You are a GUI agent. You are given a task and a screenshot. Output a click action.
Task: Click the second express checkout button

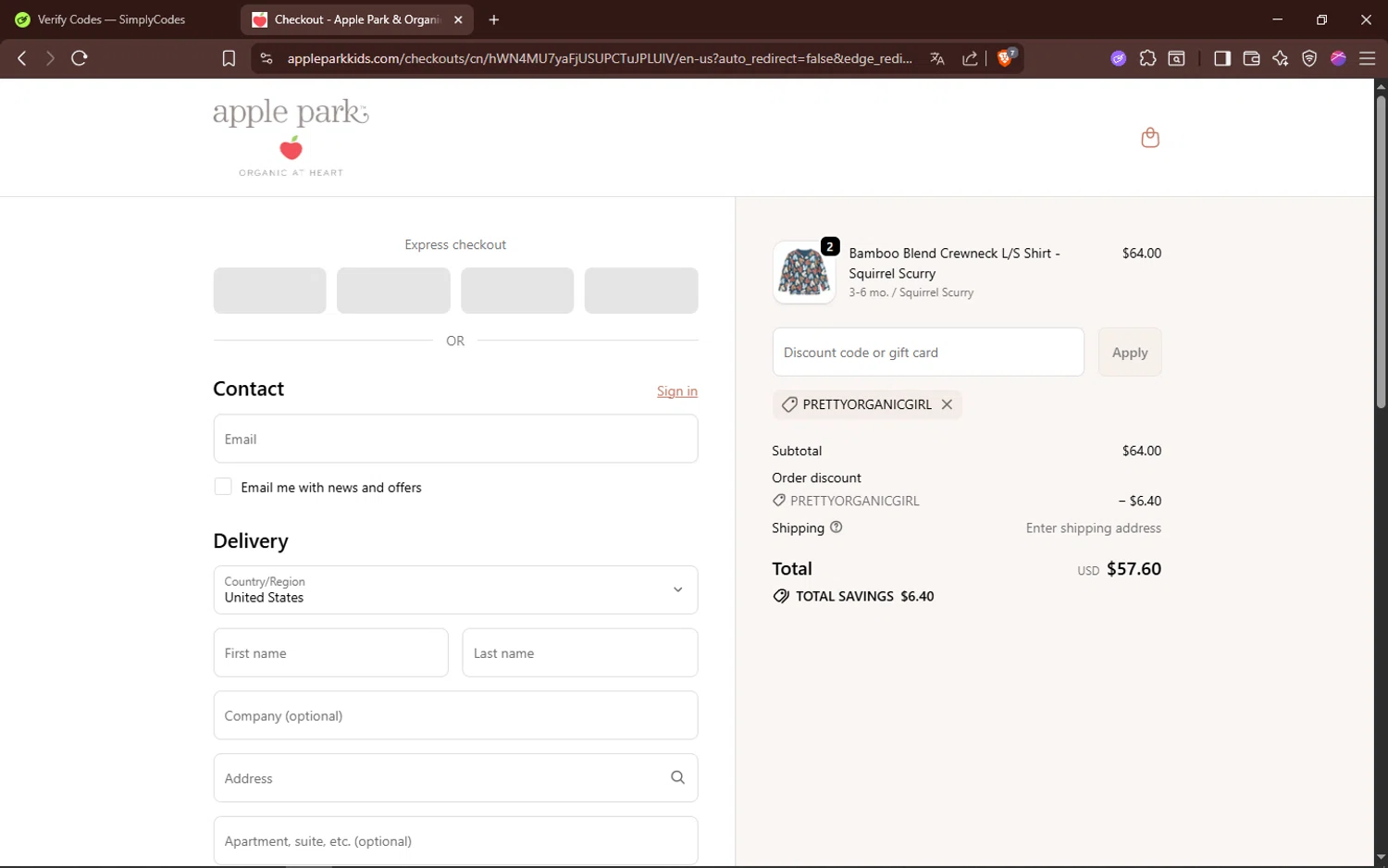pyautogui.click(x=393, y=291)
